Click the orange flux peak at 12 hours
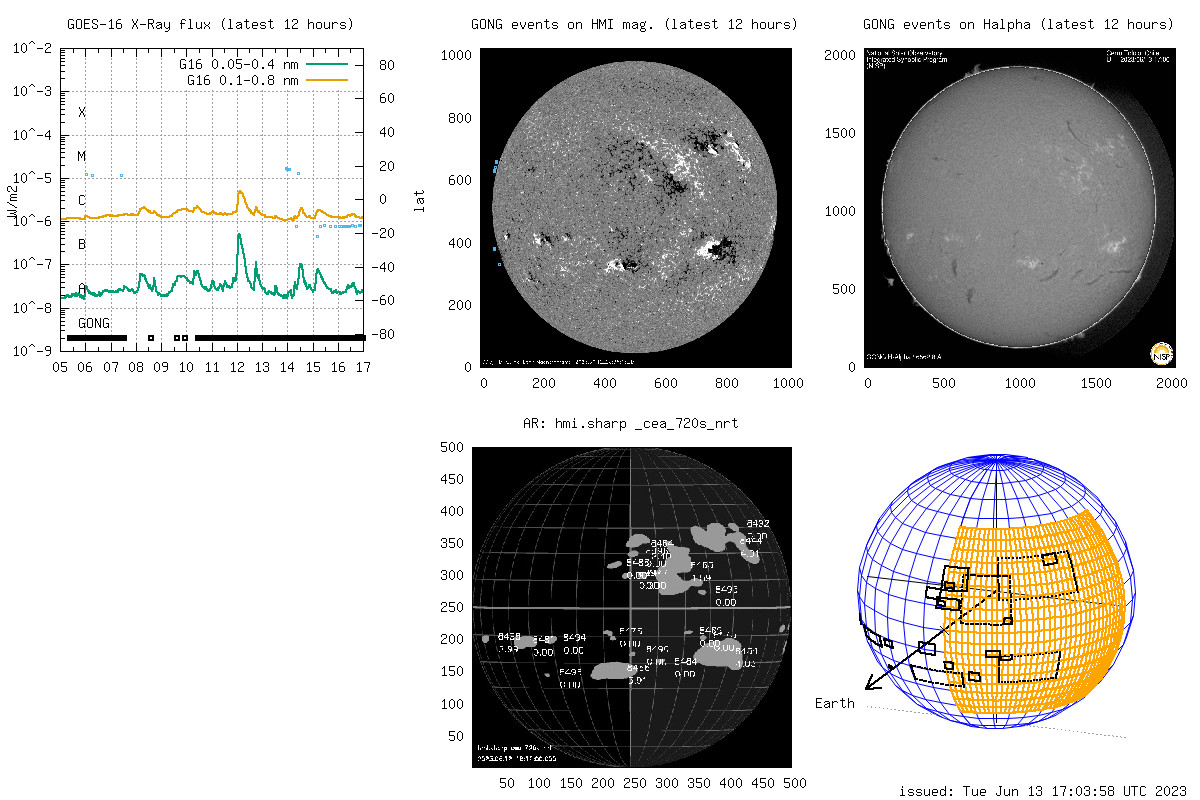The height and width of the screenshot is (800, 1200). point(240,193)
